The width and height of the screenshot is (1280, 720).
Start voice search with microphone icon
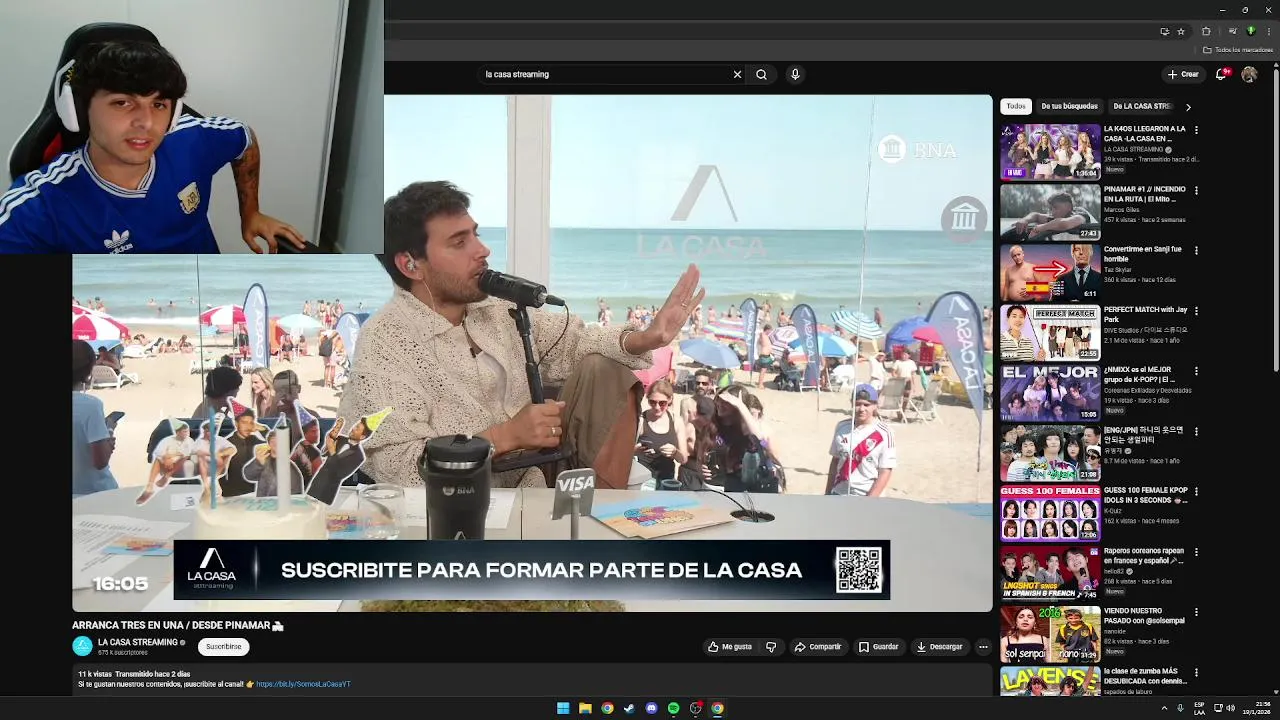pos(795,74)
